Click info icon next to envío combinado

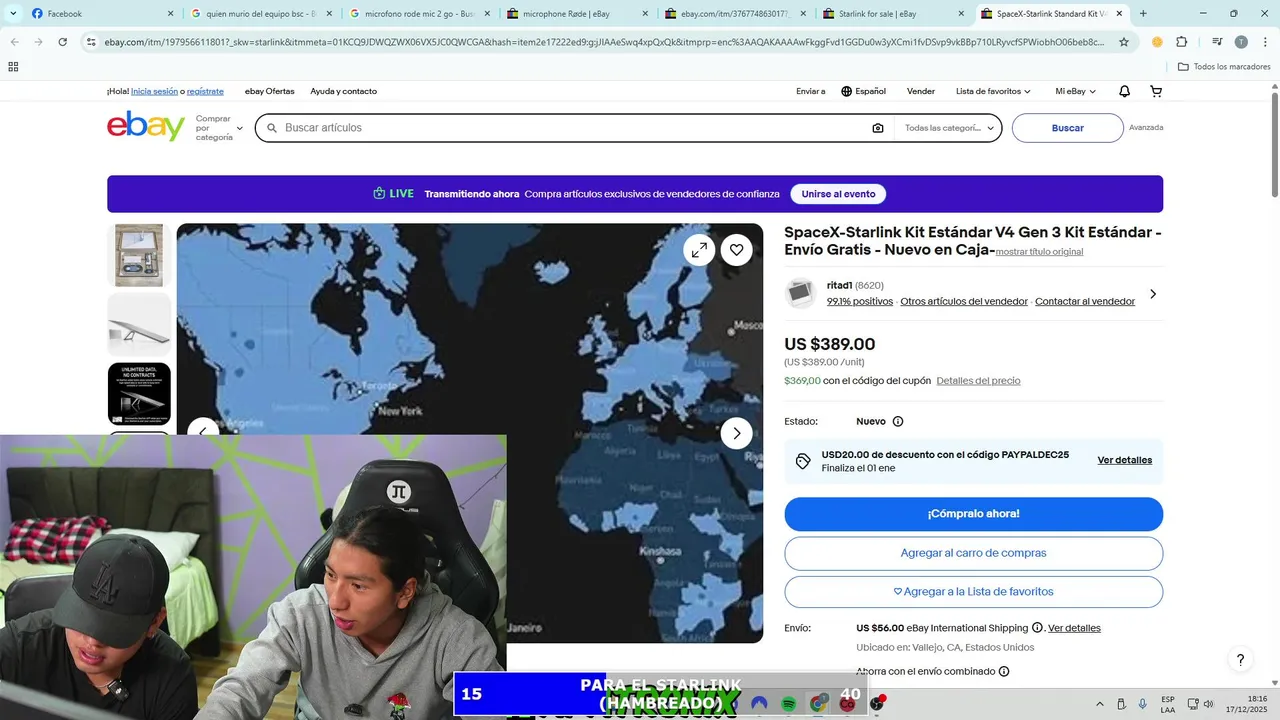1004,672
